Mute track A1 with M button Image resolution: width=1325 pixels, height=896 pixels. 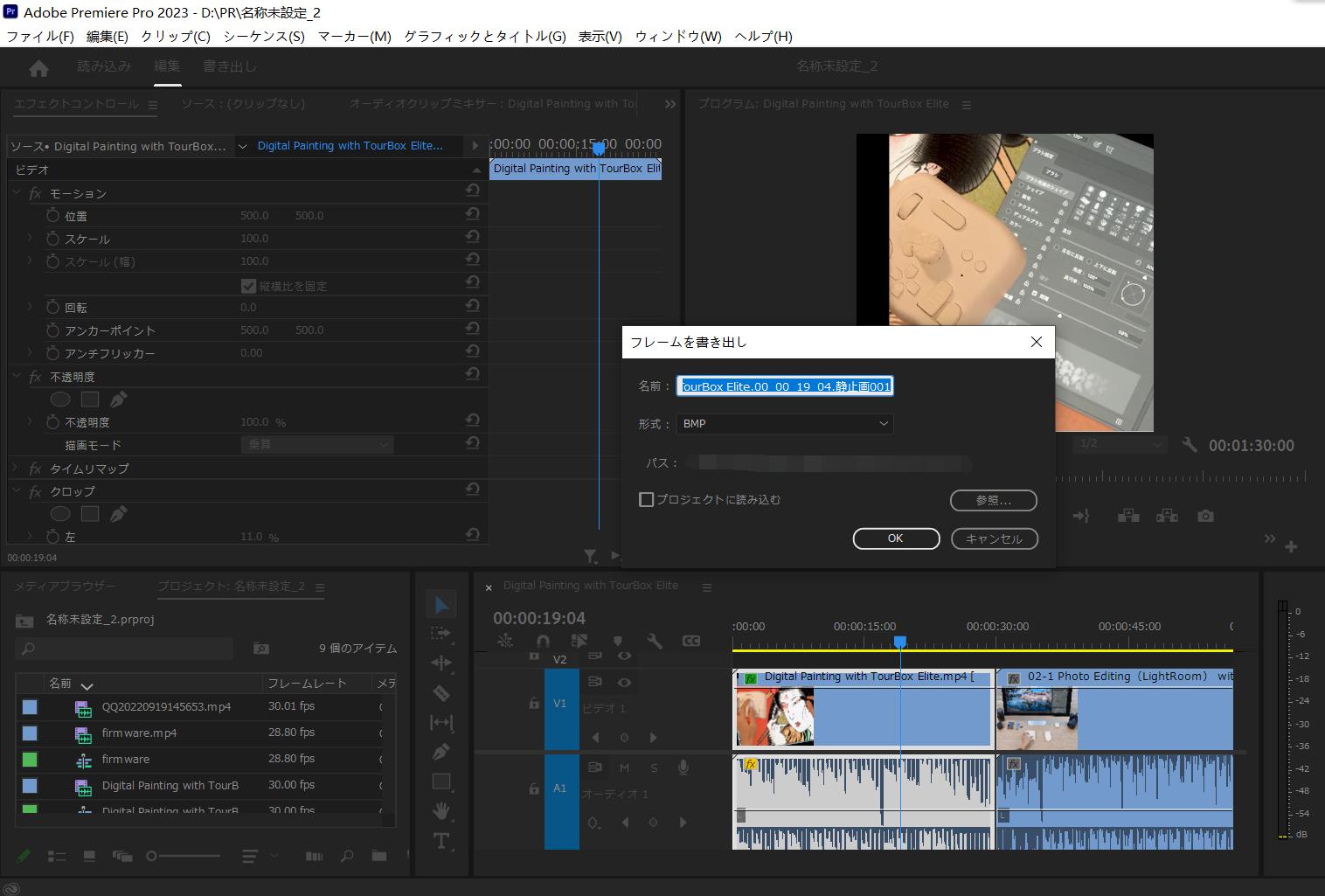[x=624, y=768]
